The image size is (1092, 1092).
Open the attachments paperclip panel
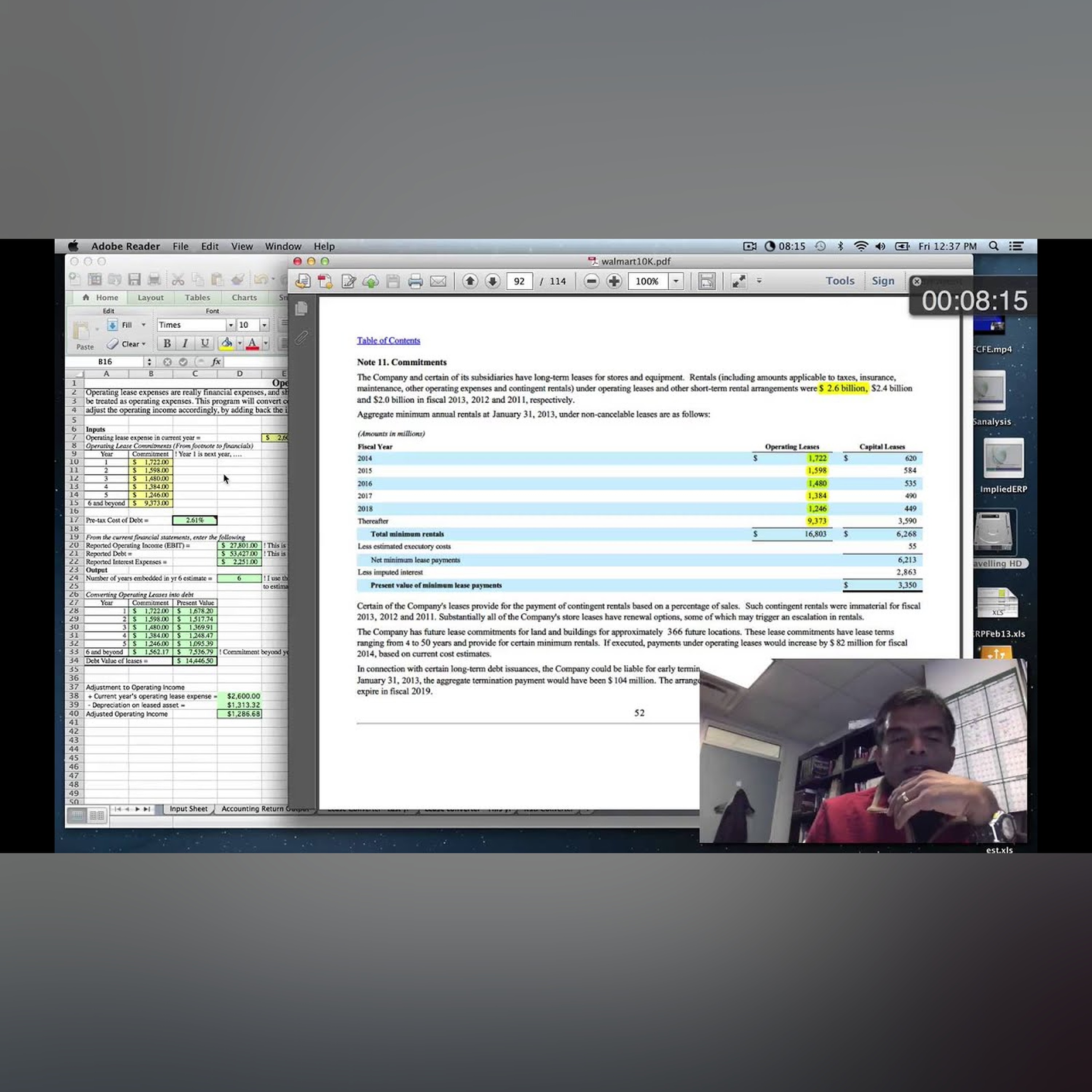coord(301,337)
